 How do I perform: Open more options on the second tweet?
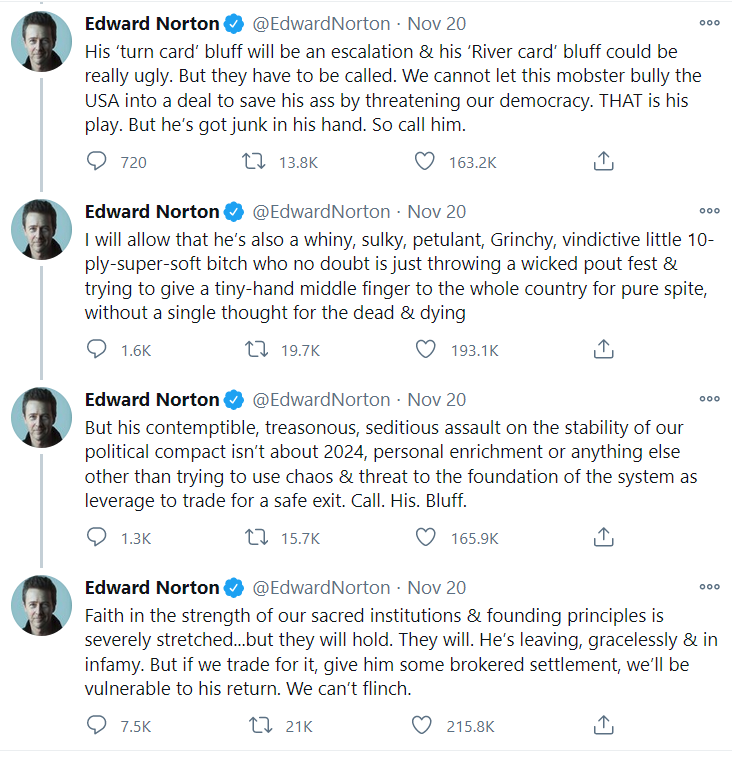(709, 210)
